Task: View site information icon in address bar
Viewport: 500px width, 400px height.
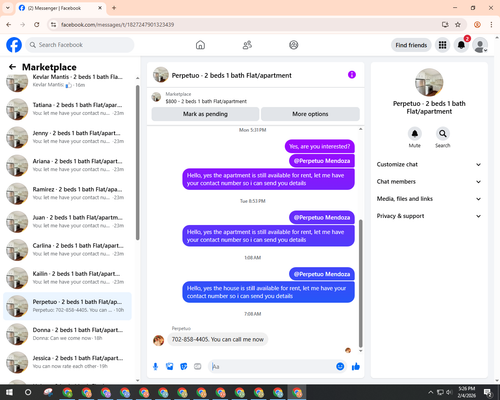Action: [53, 25]
